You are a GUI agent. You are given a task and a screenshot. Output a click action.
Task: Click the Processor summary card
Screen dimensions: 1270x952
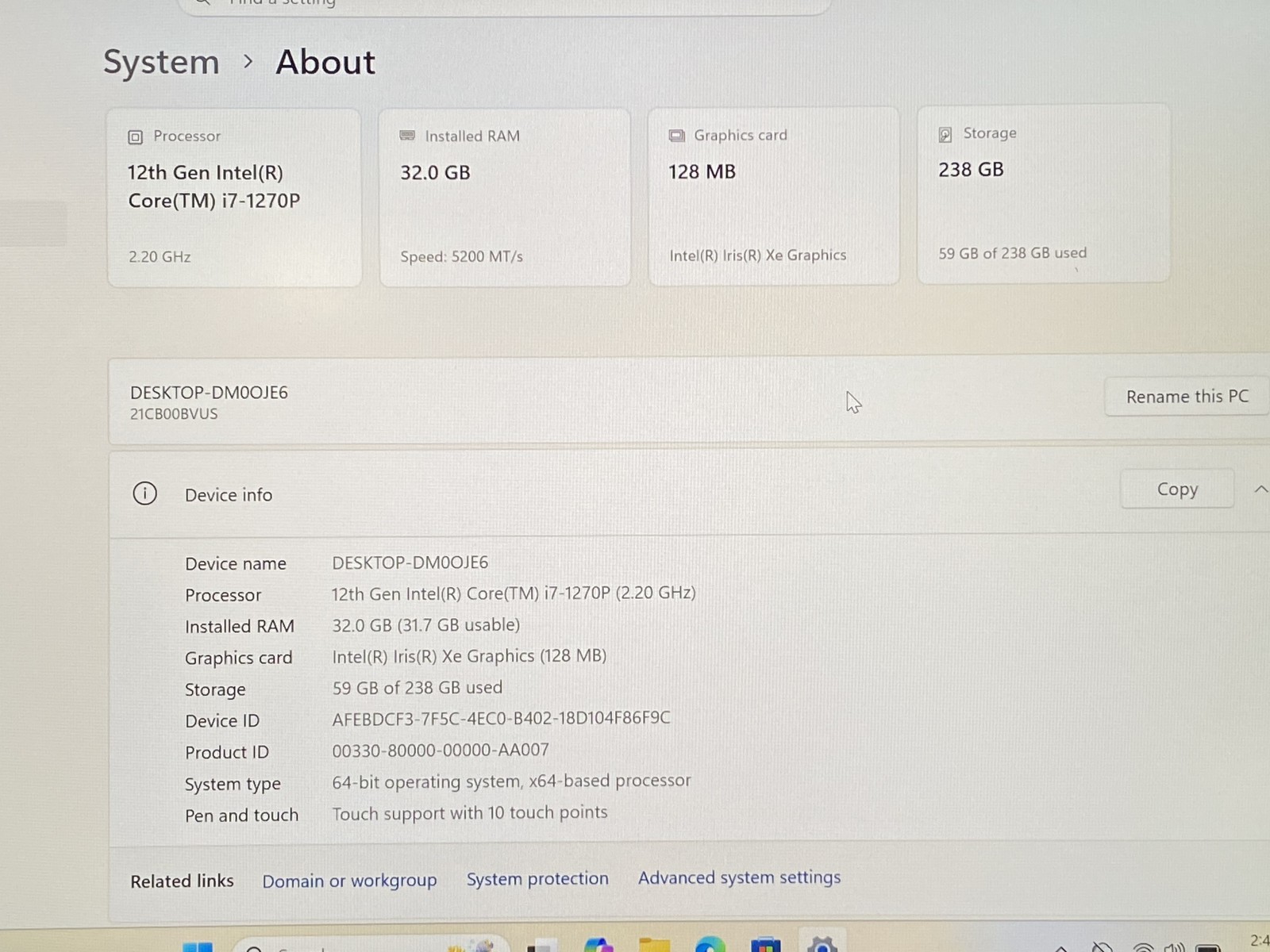click(234, 198)
